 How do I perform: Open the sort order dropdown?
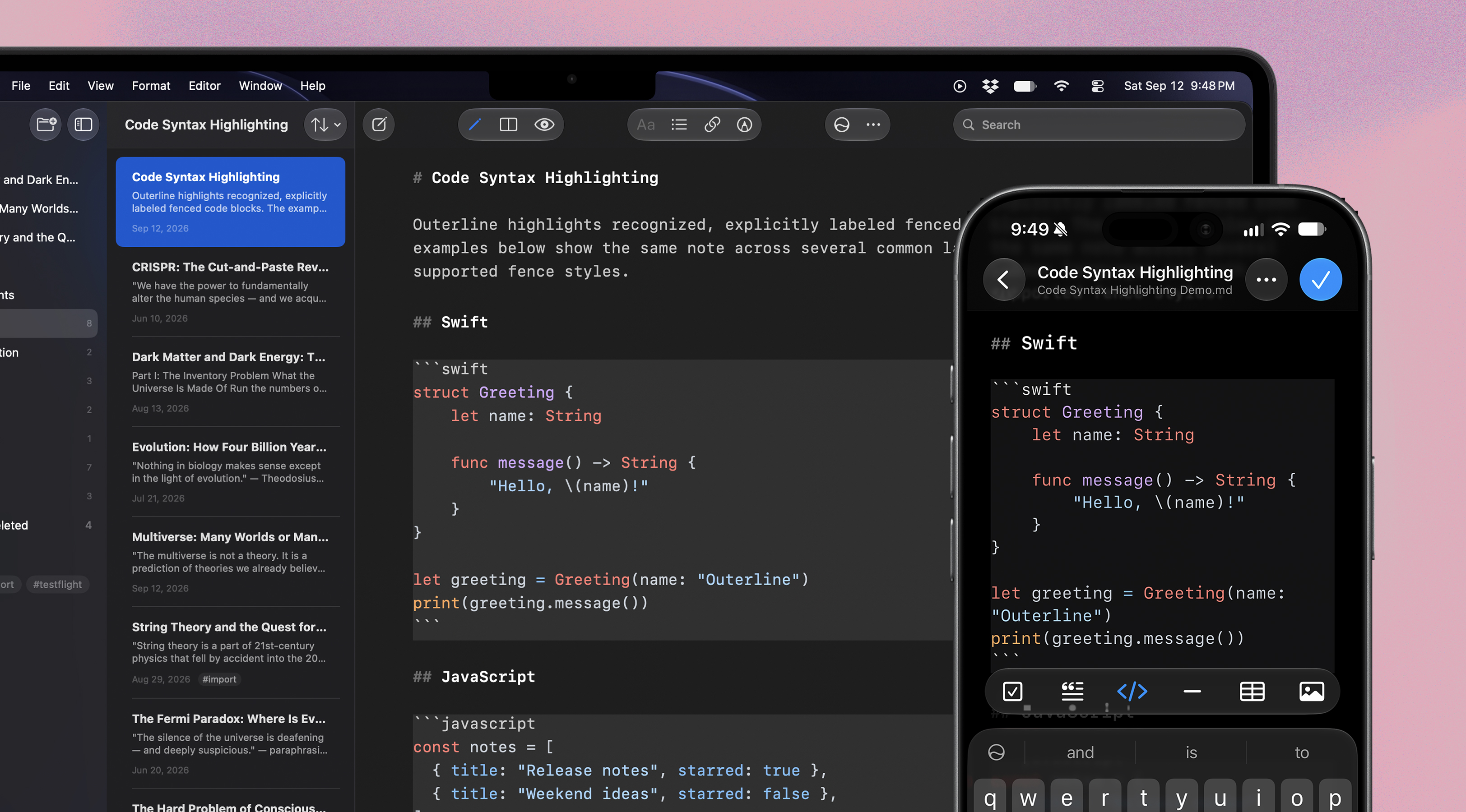tap(325, 125)
